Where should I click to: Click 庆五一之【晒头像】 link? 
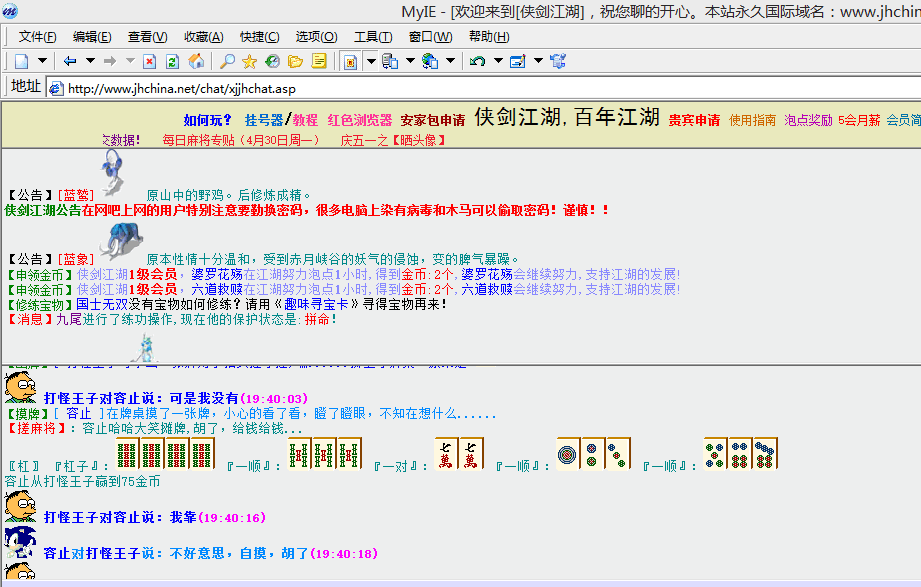pyautogui.click(x=394, y=140)
